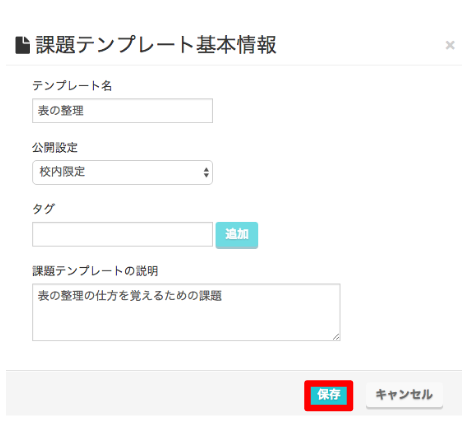Close the 課題テンプレート基本情報 dialog with the X
The width and height of the screenshot is (468, 421).
[450, 45]
